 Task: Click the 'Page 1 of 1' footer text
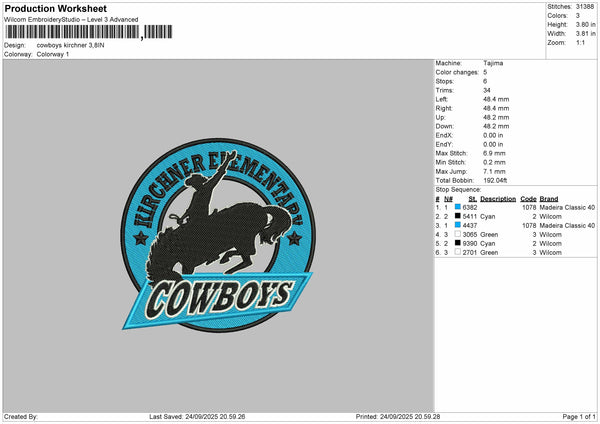(x=579, y=417)
